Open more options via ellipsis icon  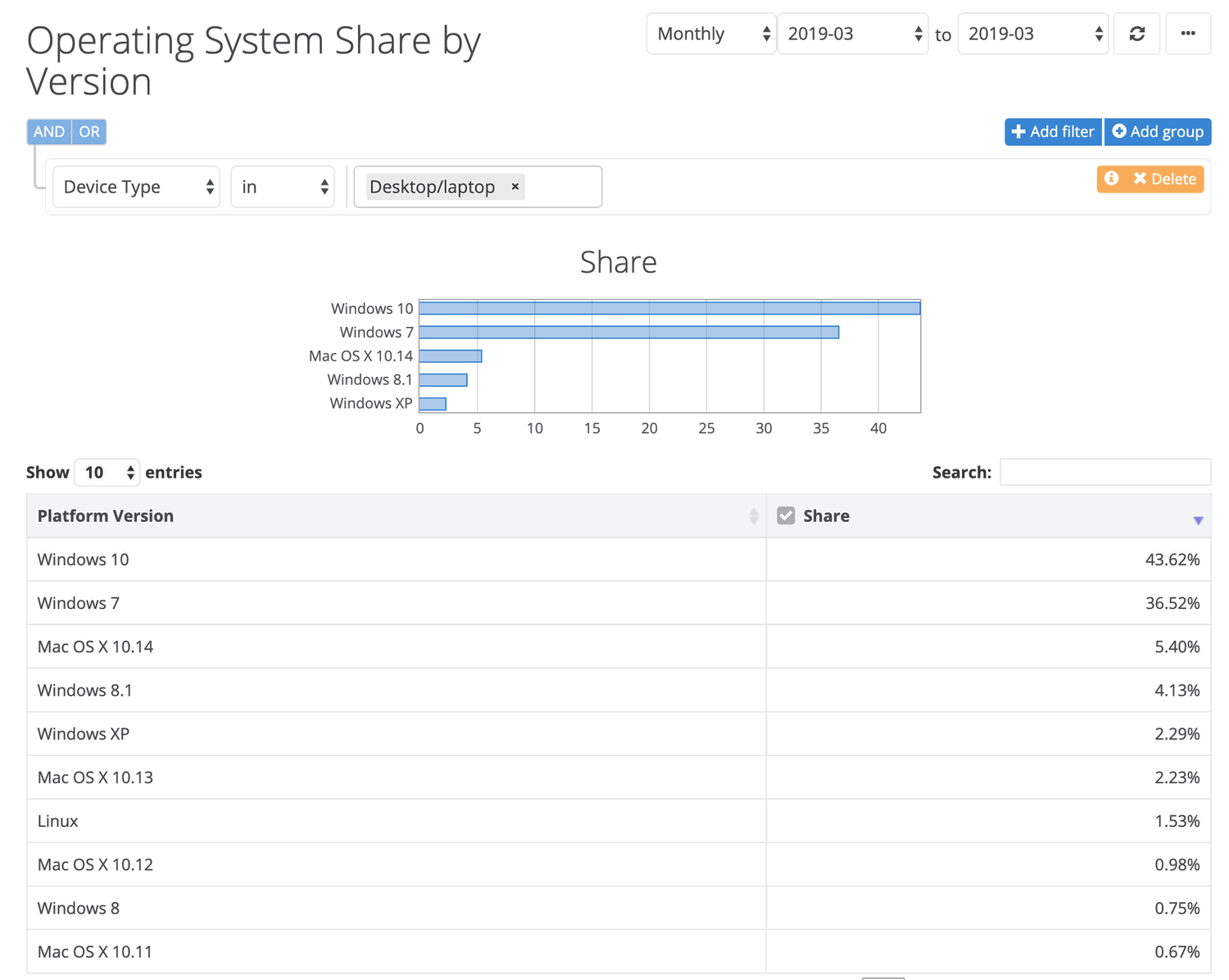click(1188, 34)
